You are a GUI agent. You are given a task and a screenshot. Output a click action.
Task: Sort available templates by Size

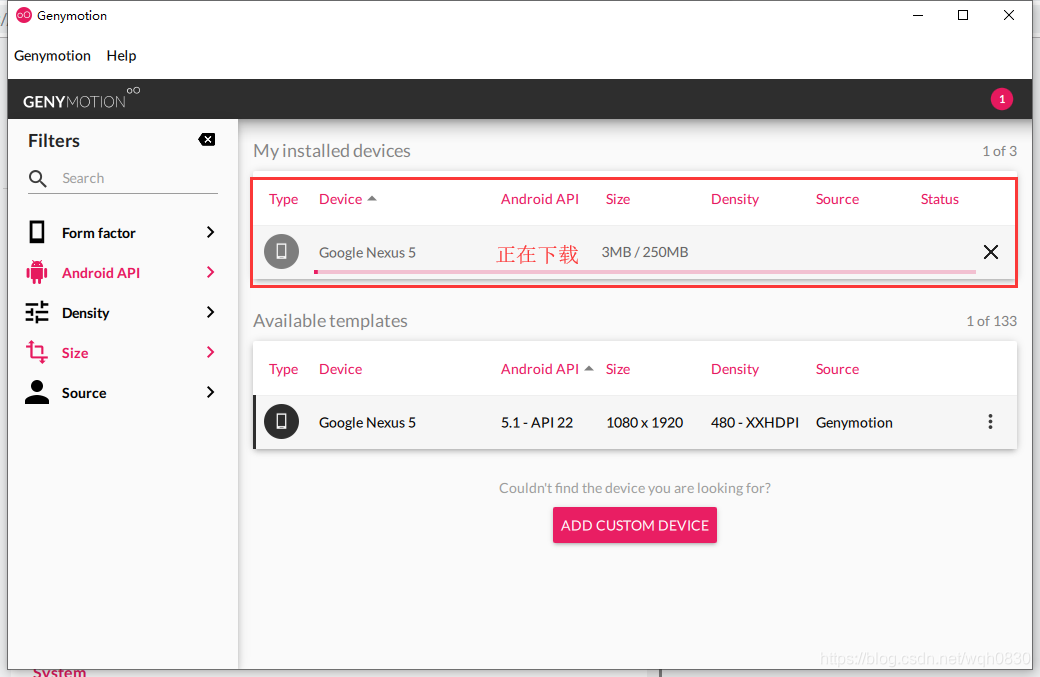pos(618,369)
